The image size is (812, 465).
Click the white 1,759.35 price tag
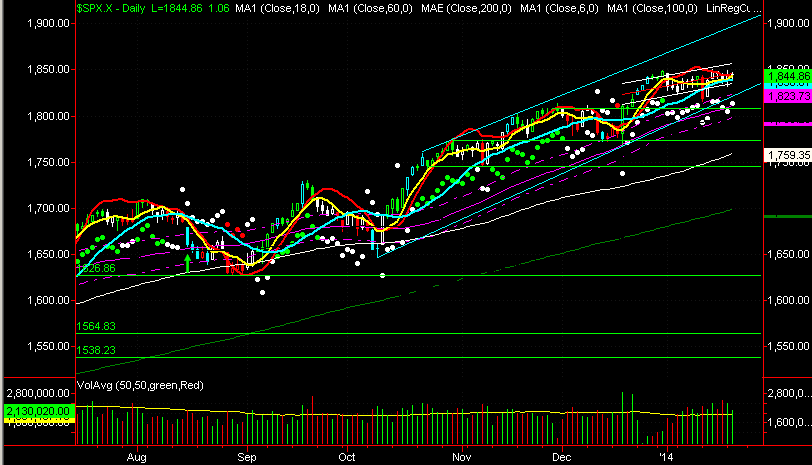click(x=788, y=155)
